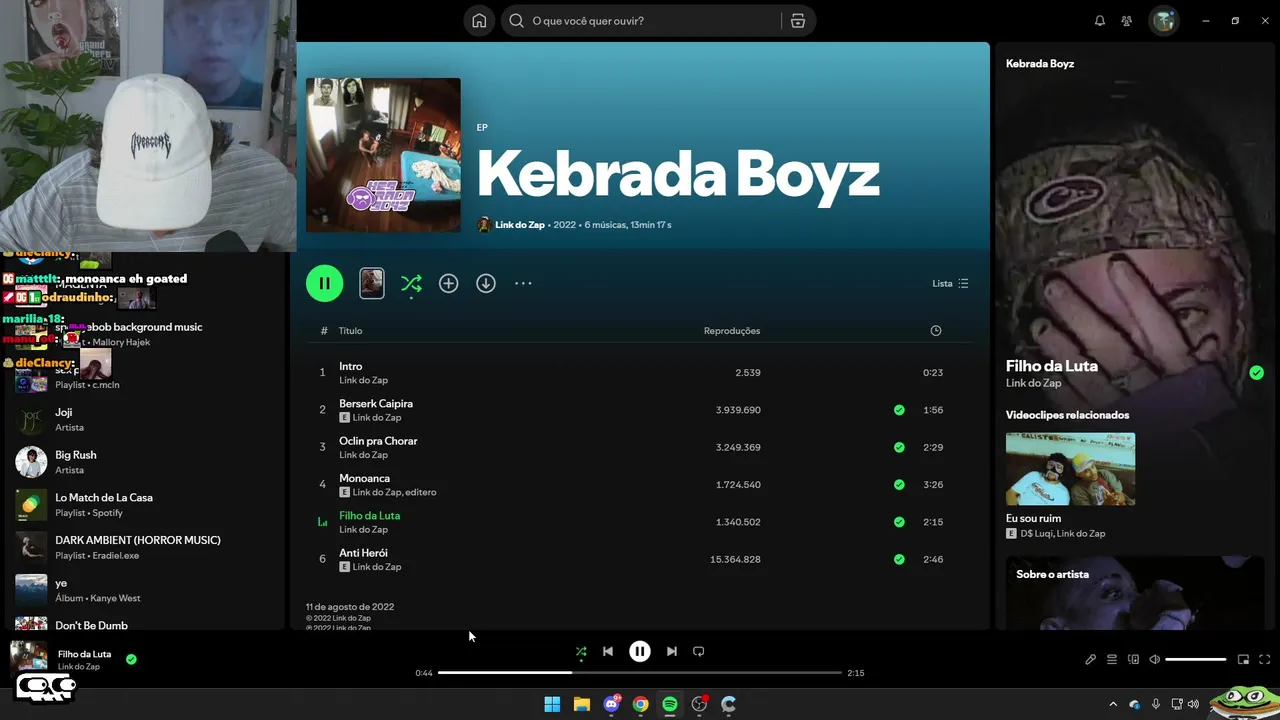This screenshot has width=1280, height=720.
Task: Open Big Rush artist in library sidebar
Action: [145, 462]
